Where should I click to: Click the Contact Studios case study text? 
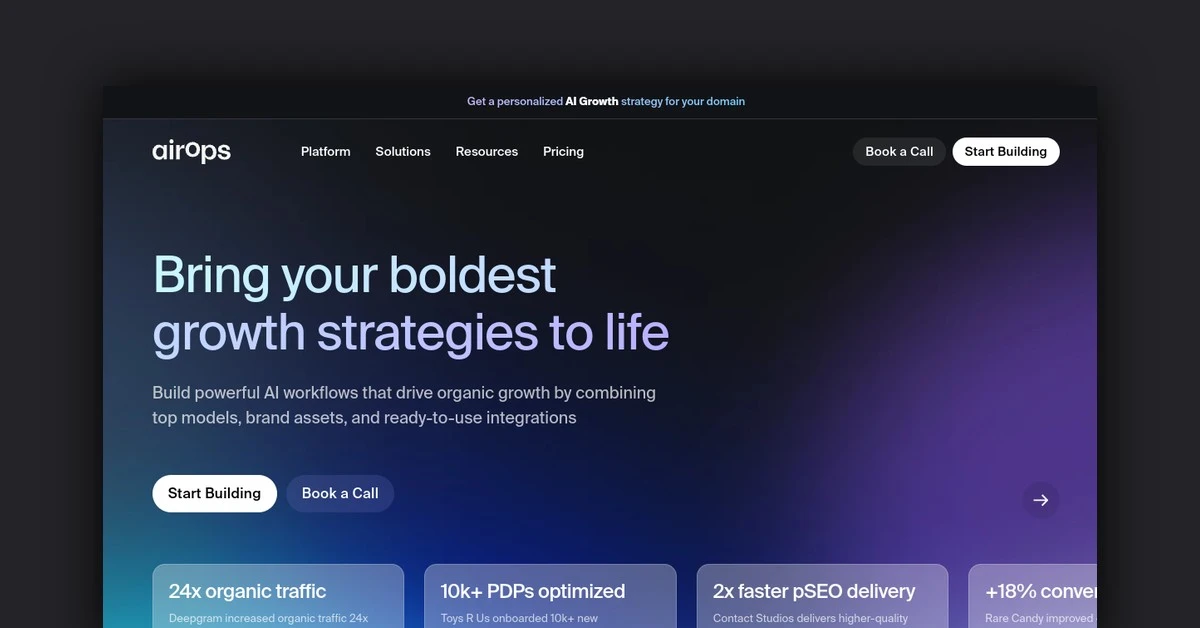pos(810,618)
